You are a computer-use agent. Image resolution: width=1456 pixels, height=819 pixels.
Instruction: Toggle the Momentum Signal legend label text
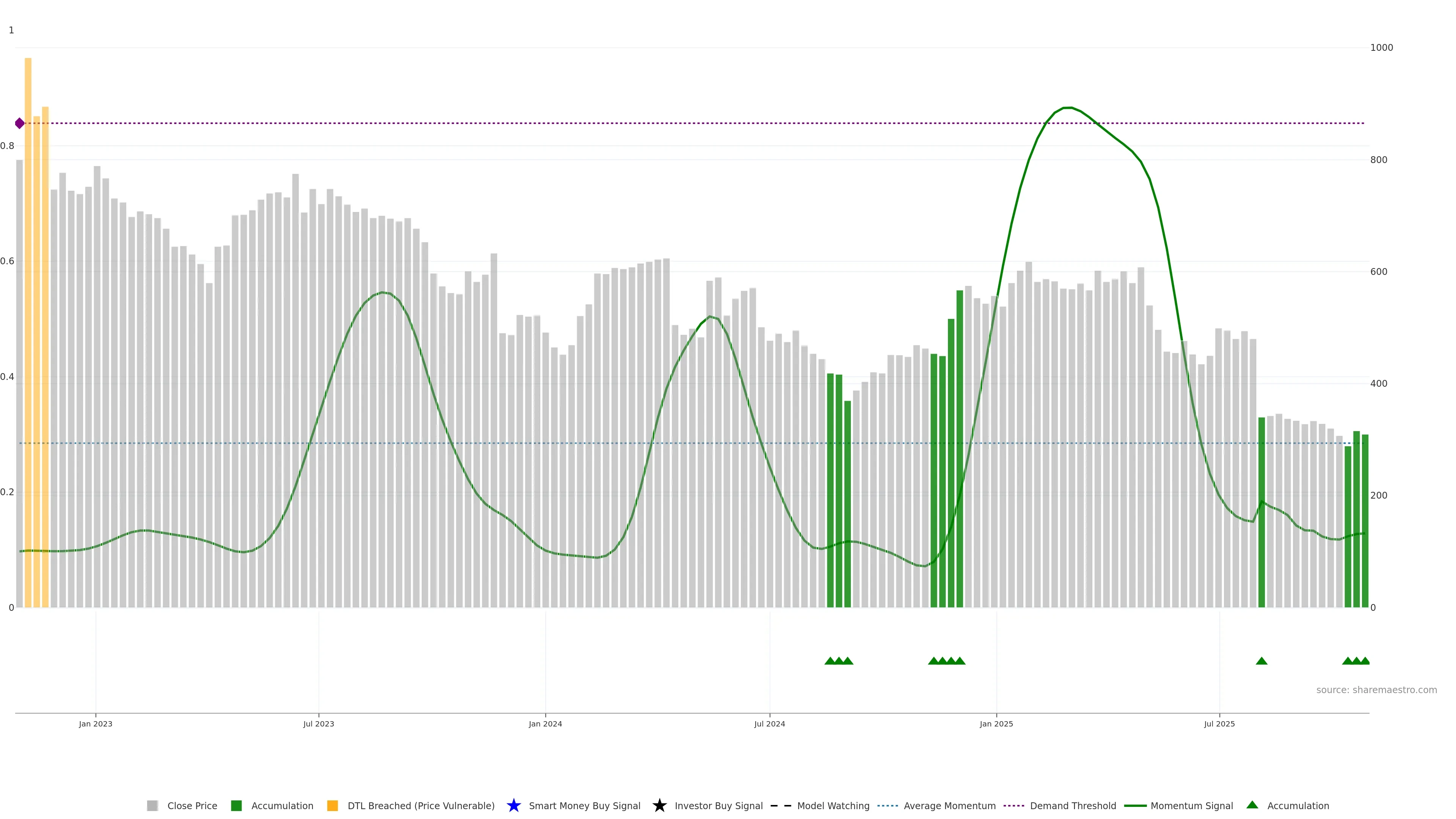[x=1191, y=805]
